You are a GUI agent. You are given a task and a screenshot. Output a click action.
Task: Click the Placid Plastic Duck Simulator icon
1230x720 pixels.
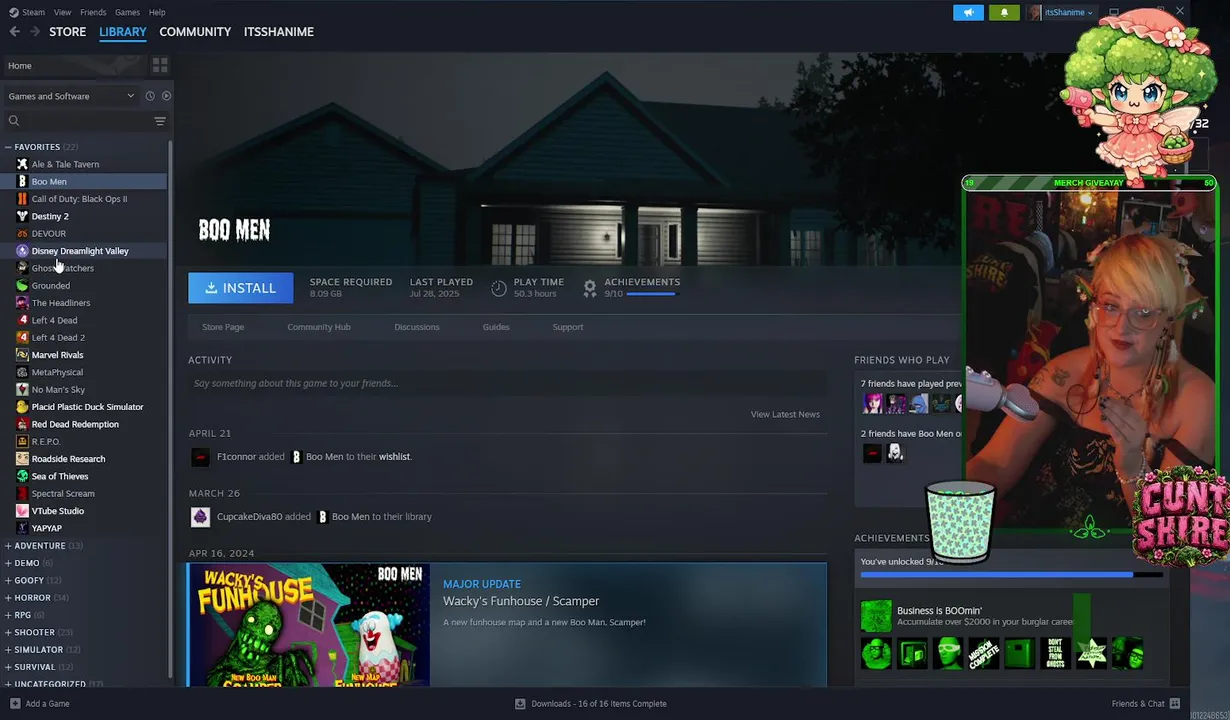click(22, 407)
